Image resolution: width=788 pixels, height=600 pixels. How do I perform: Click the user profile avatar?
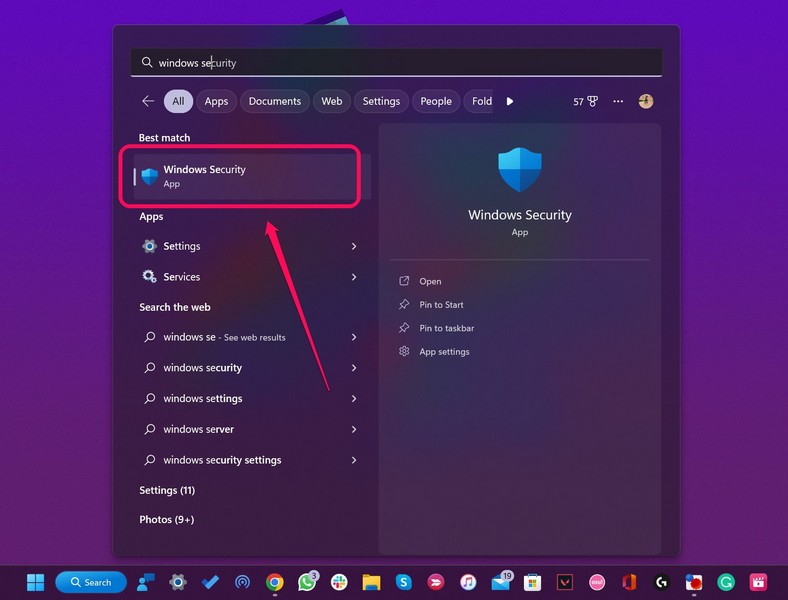coord(646,101)
